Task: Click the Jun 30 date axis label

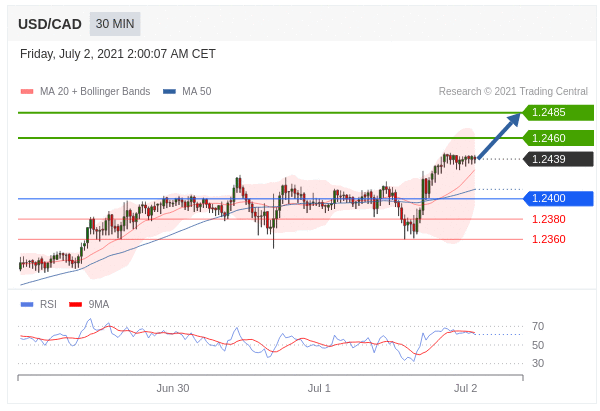Action: pyautogui.click(x=173, y=388)
